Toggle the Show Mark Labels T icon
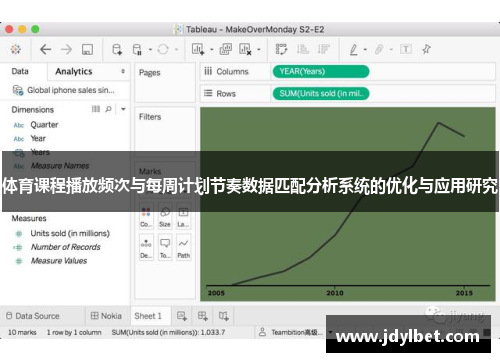Screen dimensions: 500x362 (406, 49)
